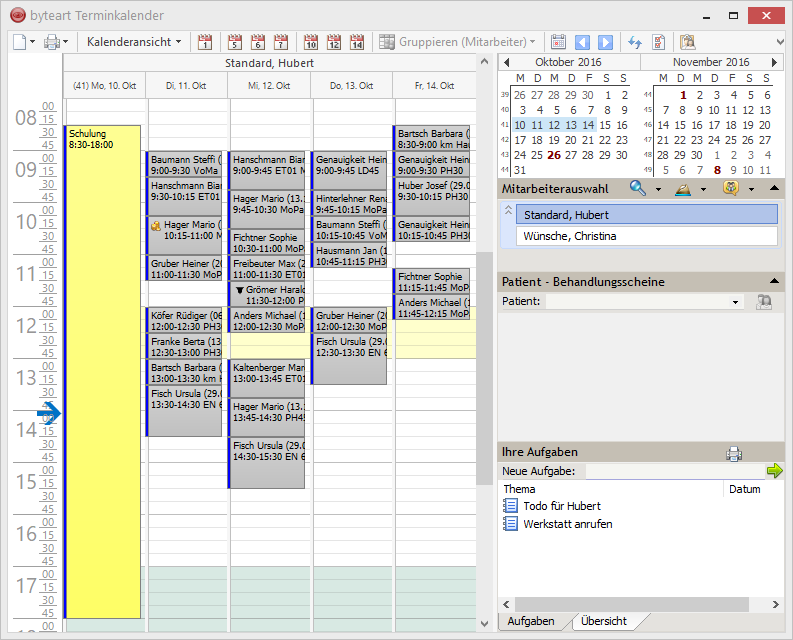793x640 pixels.
Task: Print tasks via printer icon in Ihre Aufgaben
Action: pyautogui.click(x=734, y=453)
